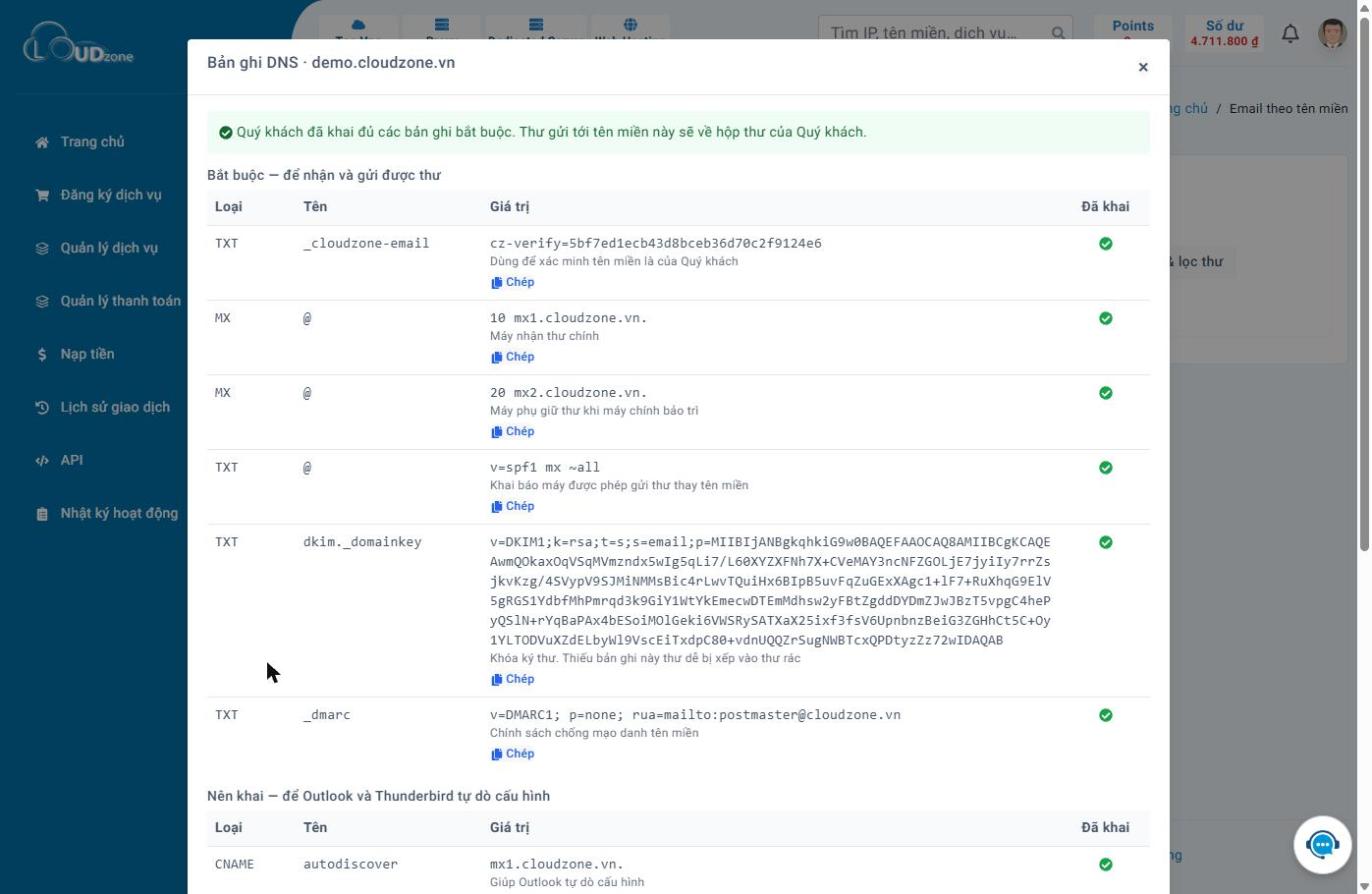Open the Số dư balance box
Viewport: 1372px width, 894px height.
(1224, 32)
